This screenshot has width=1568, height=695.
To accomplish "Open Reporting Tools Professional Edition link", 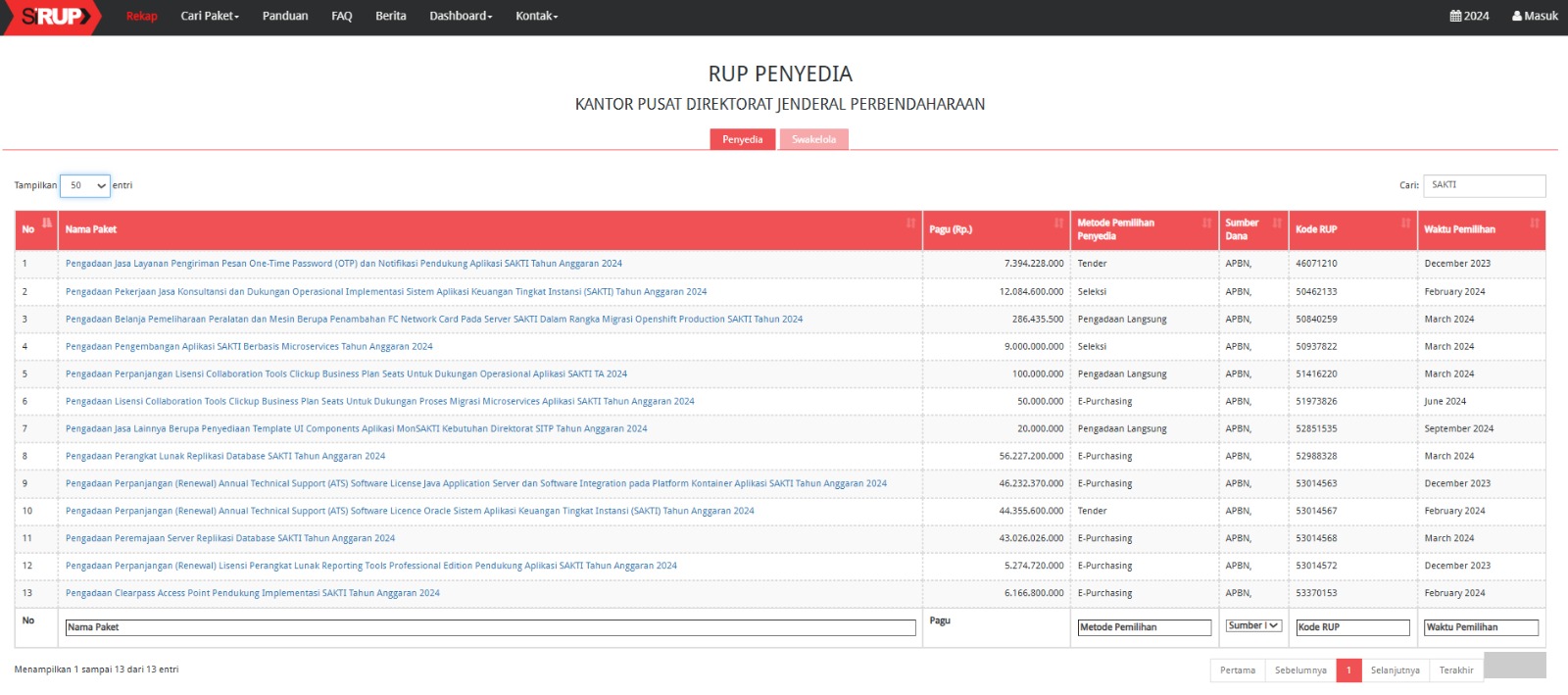I will point(371,566).
